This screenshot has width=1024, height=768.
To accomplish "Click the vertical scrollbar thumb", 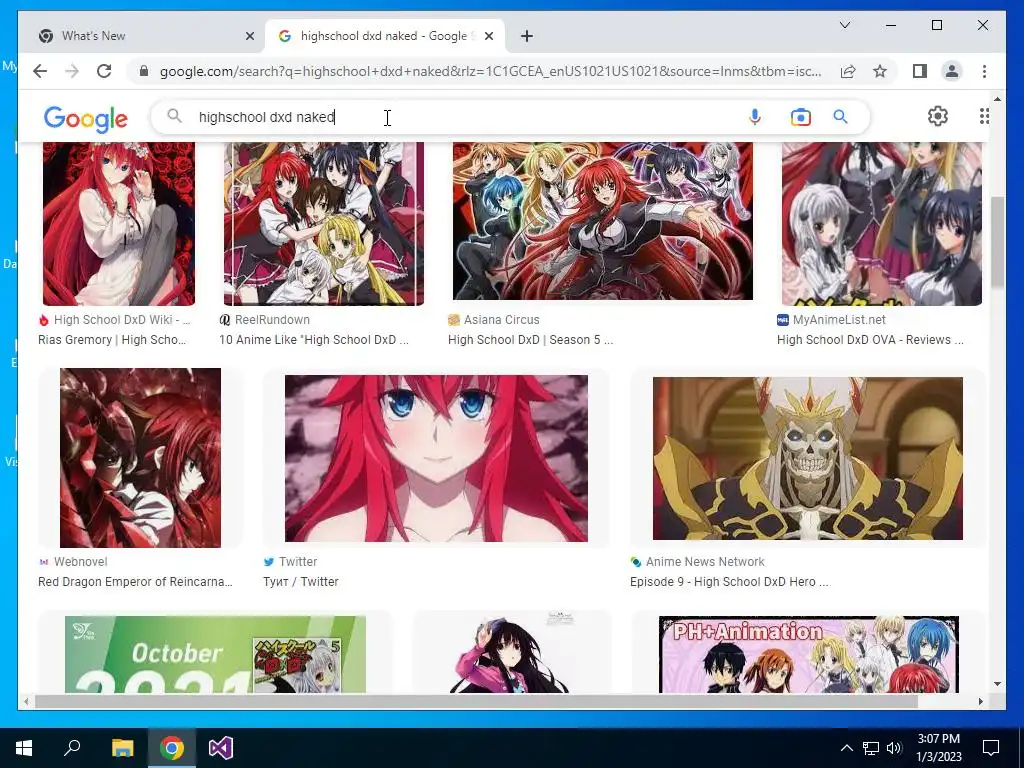I will 997,242.
